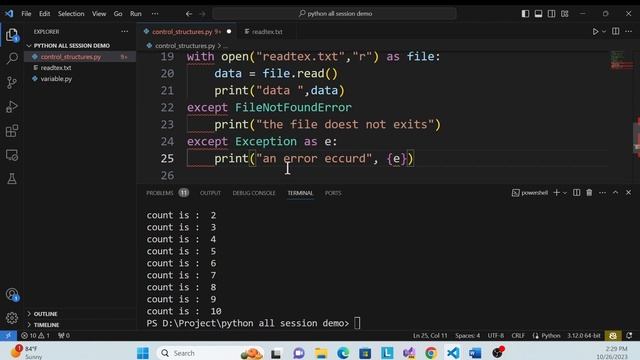This screenshot has width=640, height=360.
Task: Switch to Debug Console tab
Action: pyautogui.click(x=254, y=193)
